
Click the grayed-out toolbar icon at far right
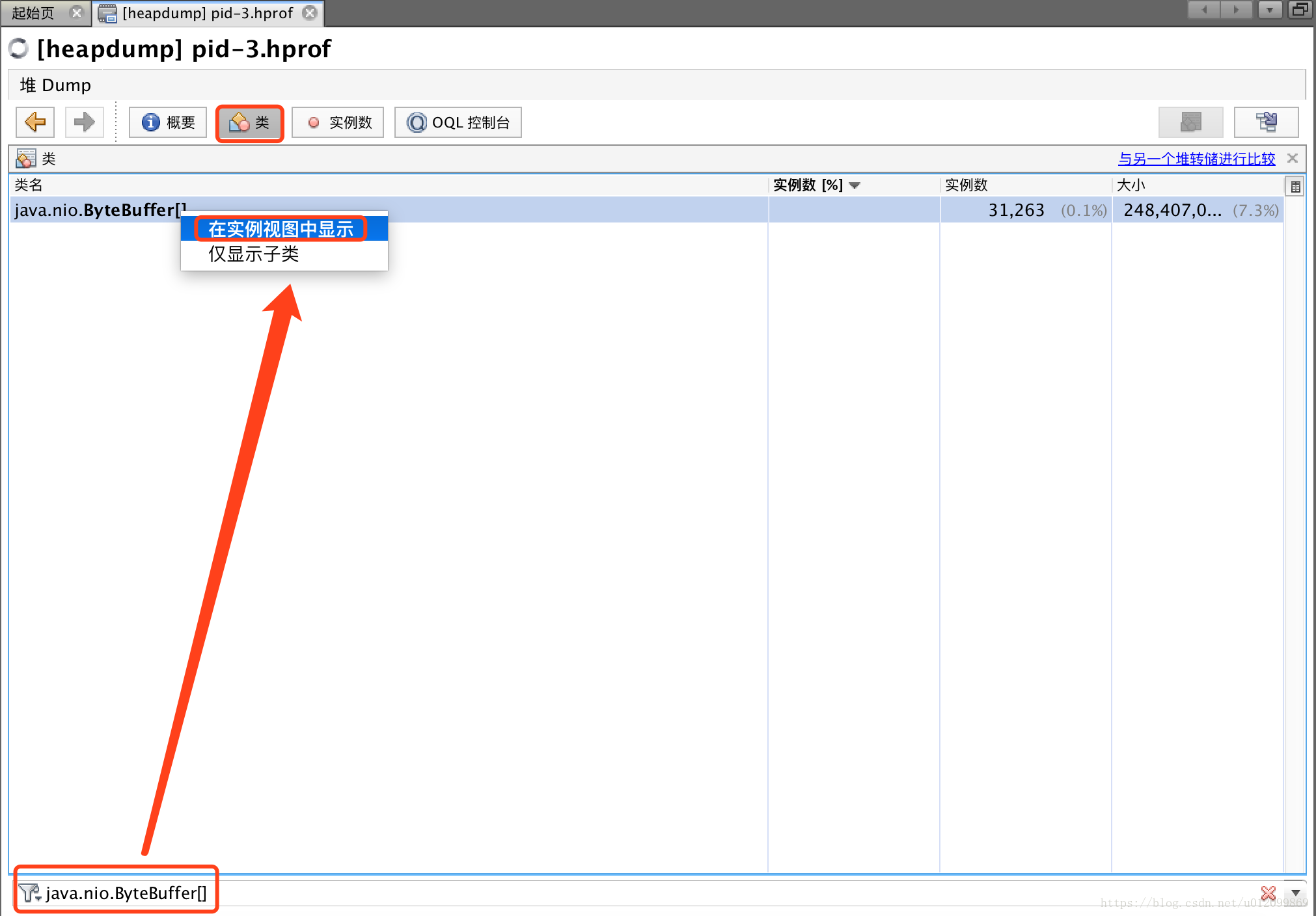point(1190,122)
